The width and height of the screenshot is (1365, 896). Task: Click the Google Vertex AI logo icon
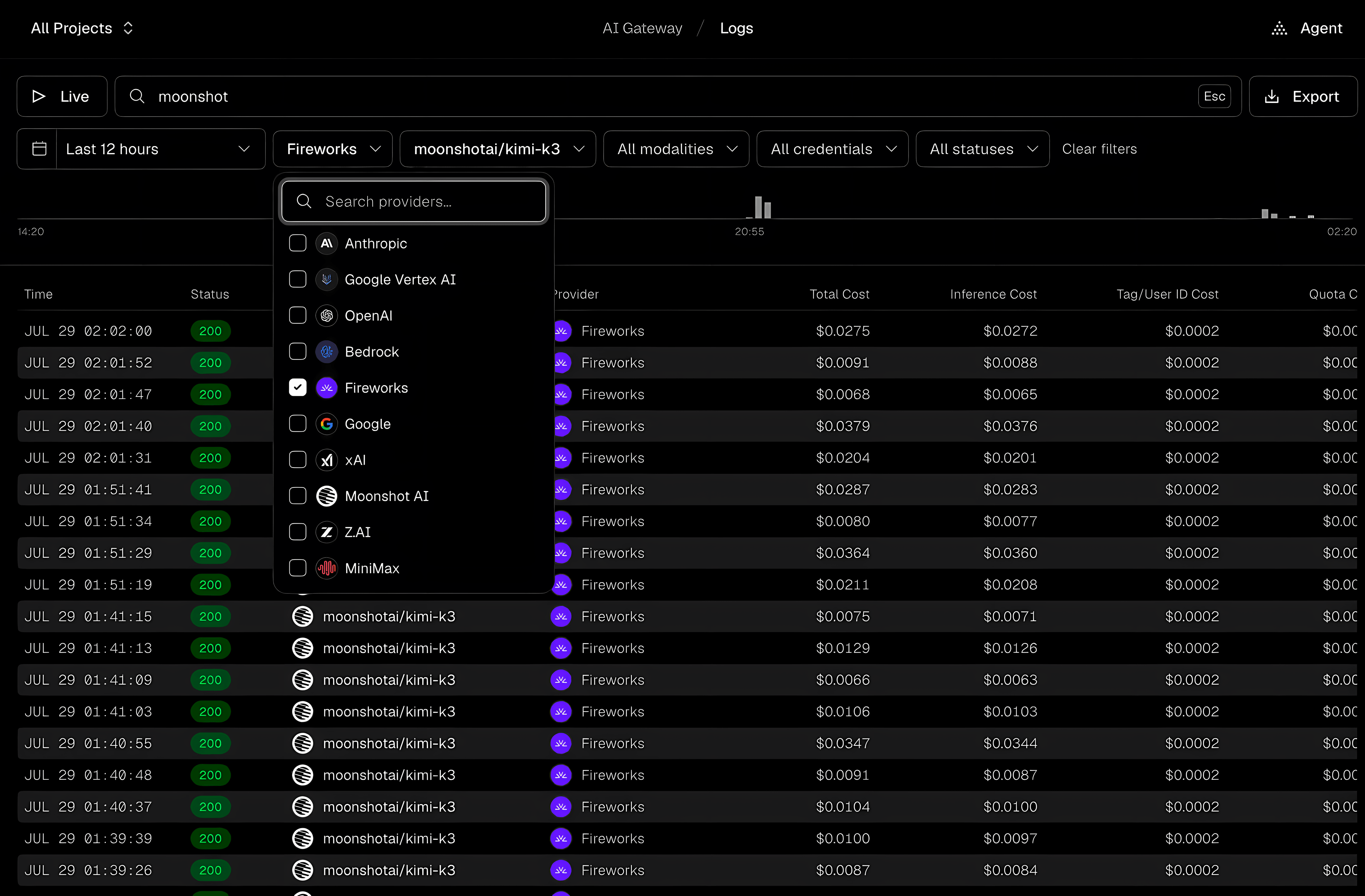(326, 280)
